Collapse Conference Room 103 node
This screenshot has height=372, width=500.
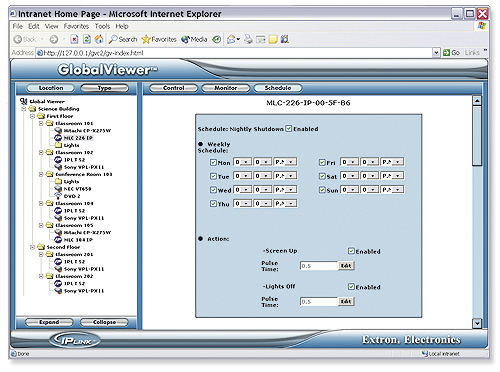[x=41, y=174]
